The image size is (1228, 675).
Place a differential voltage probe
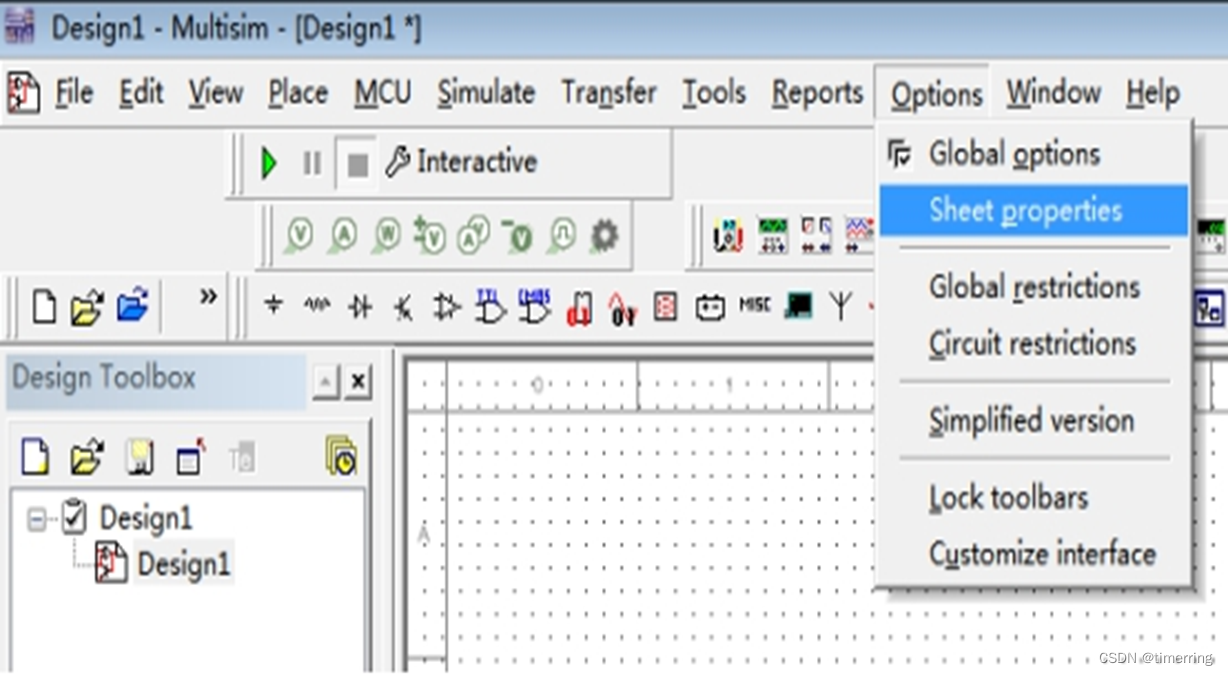click(x=429, y=236)
